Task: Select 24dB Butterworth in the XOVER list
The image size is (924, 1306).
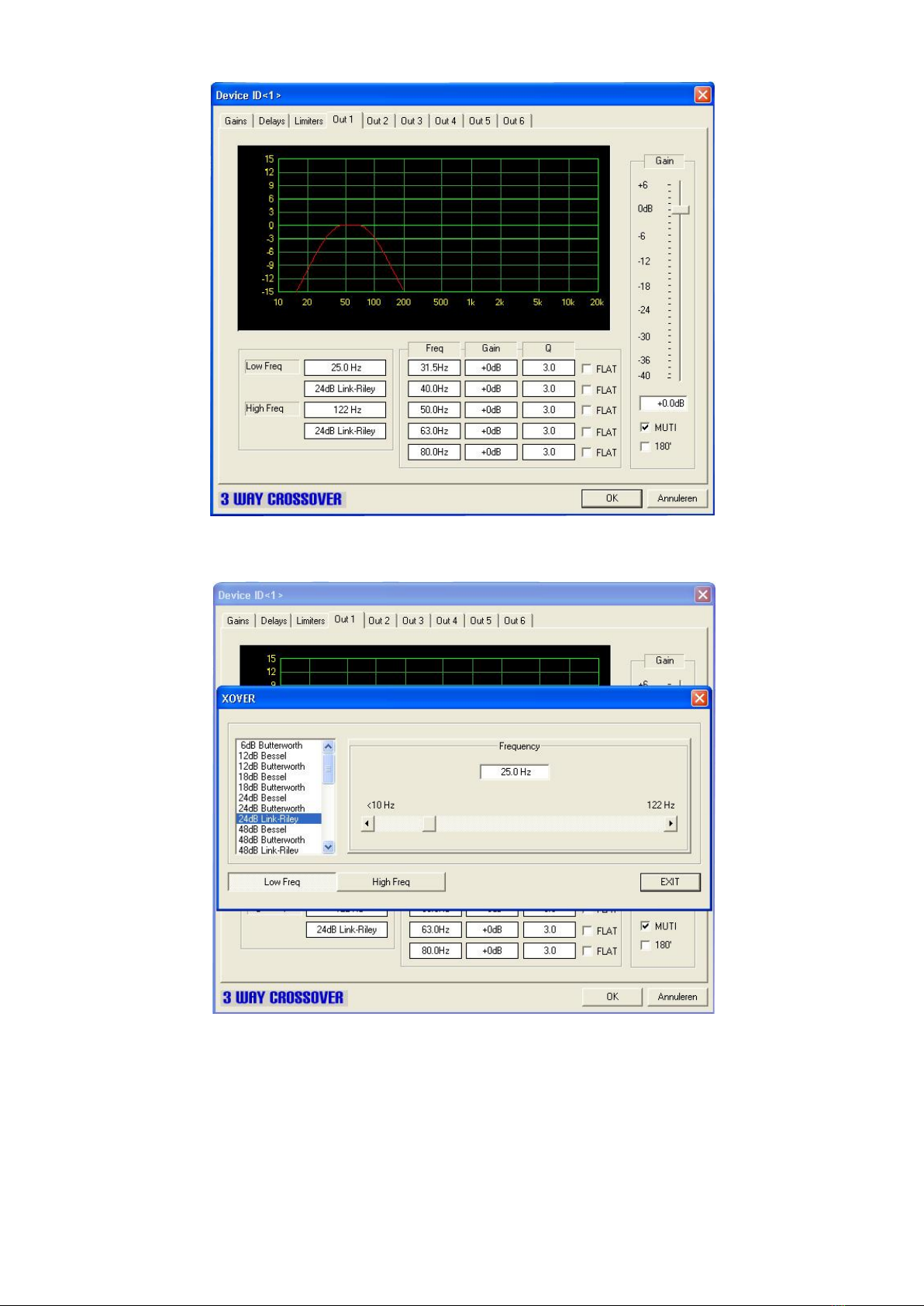Action: point(278,808)
